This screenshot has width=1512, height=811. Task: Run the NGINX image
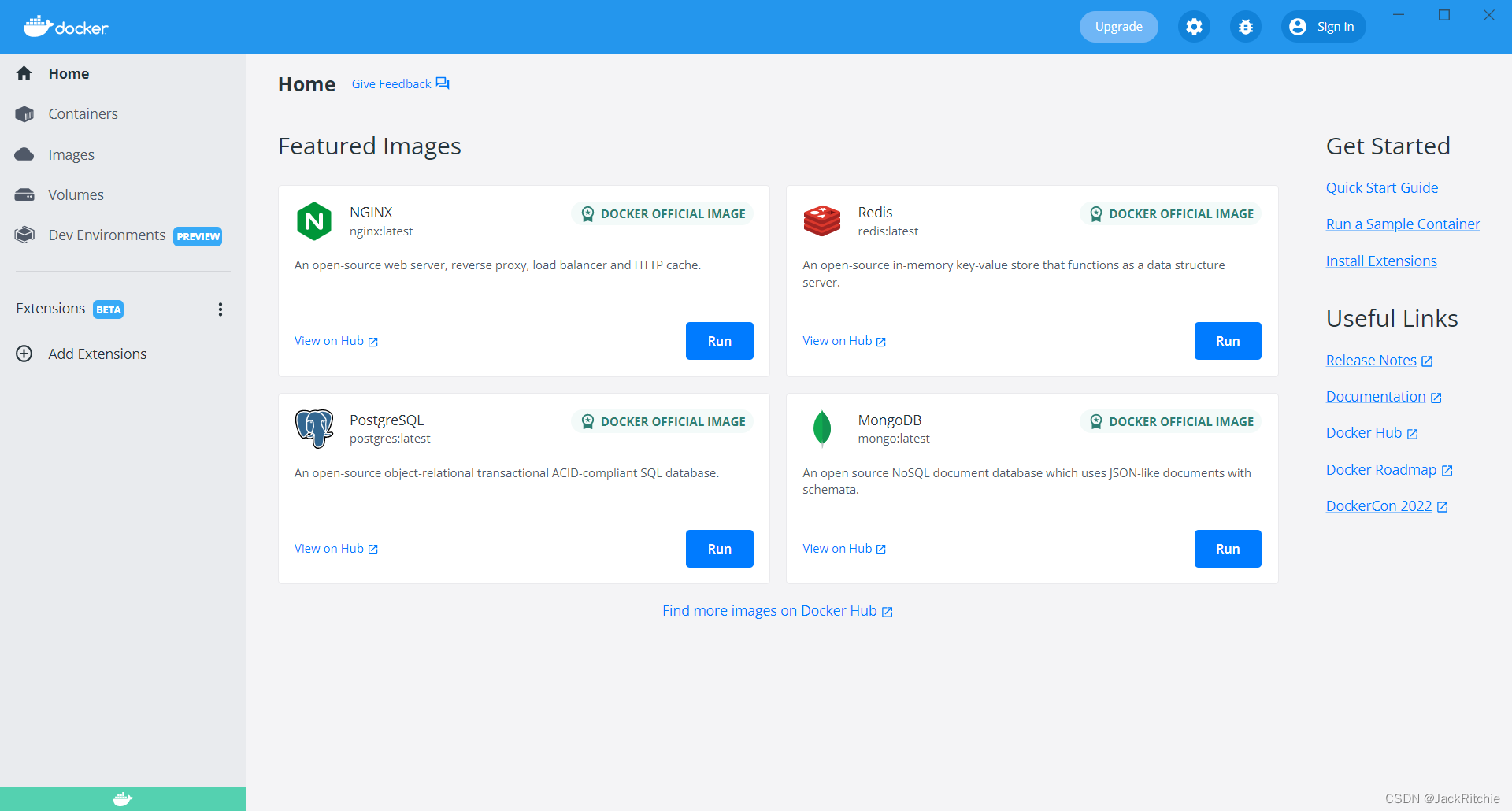tap(719, 341)
